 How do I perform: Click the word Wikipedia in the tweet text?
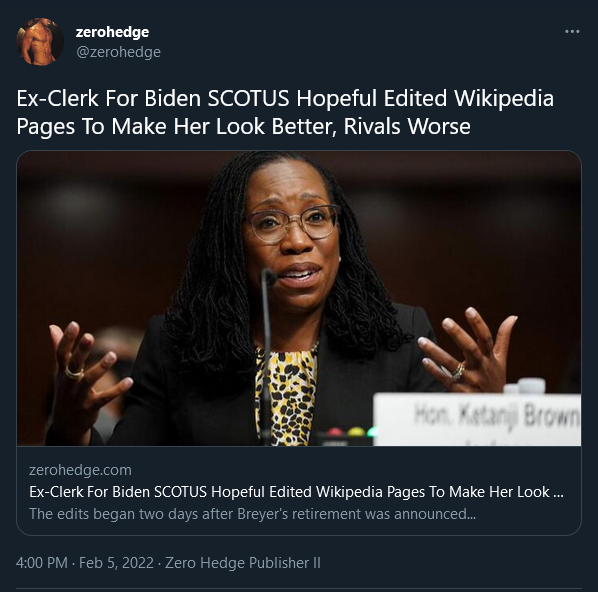coord(504,98)
